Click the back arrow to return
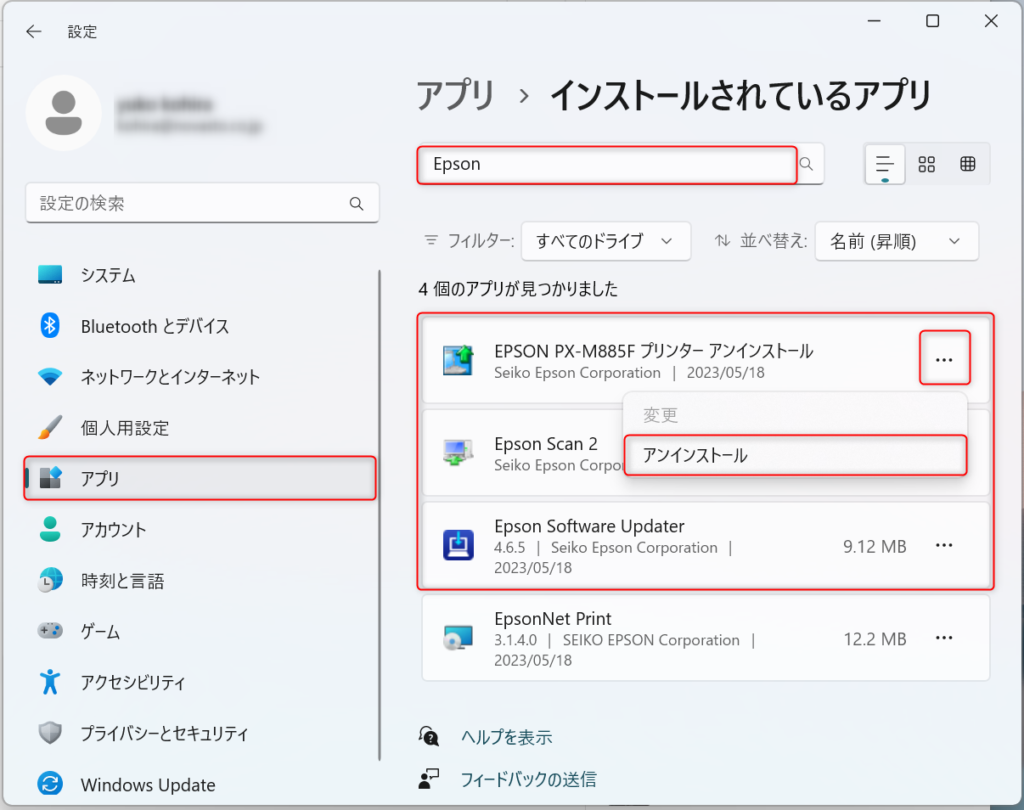 pos(33,31)
